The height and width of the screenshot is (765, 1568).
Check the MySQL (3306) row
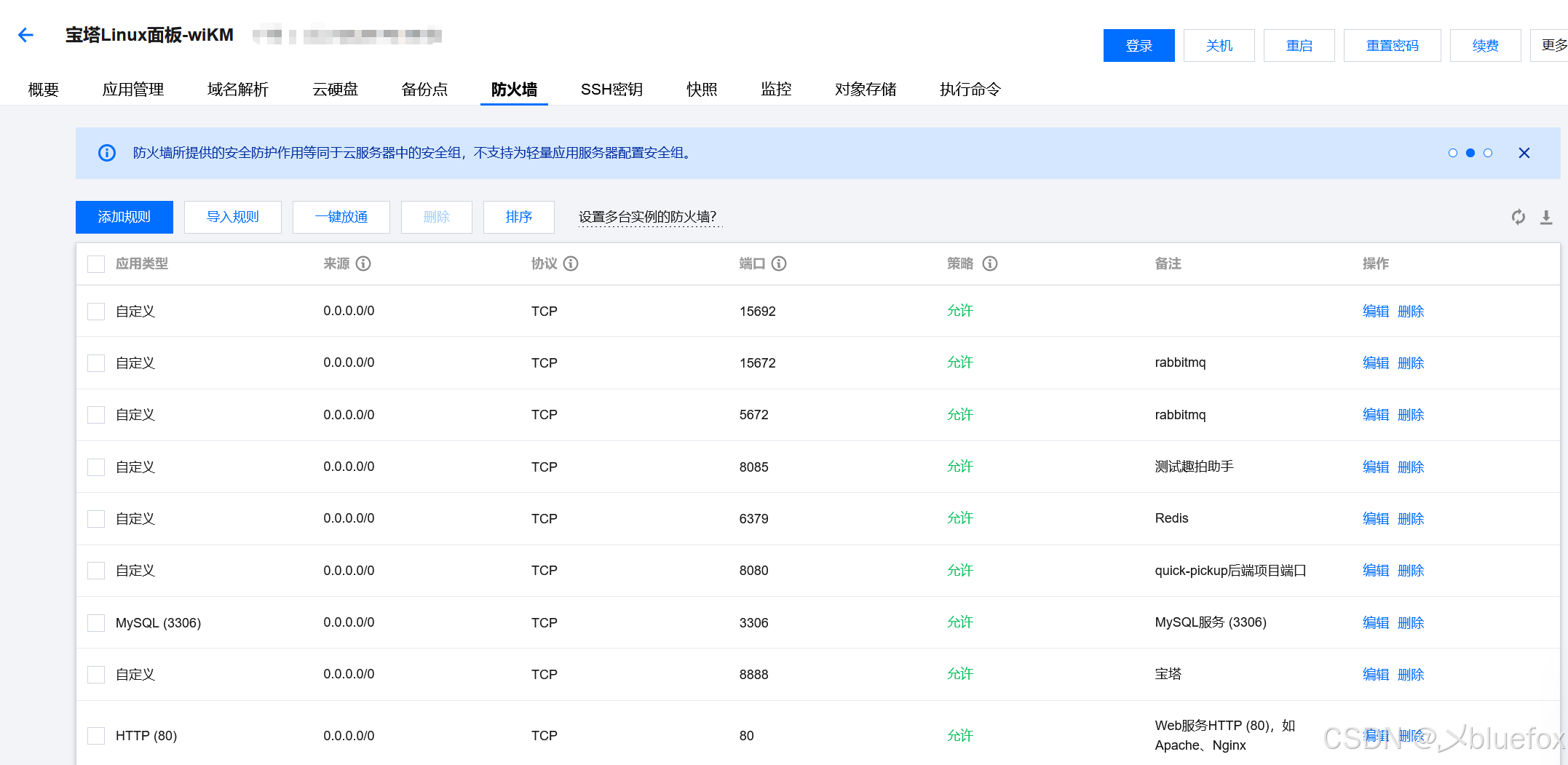(x=96, y=623)
